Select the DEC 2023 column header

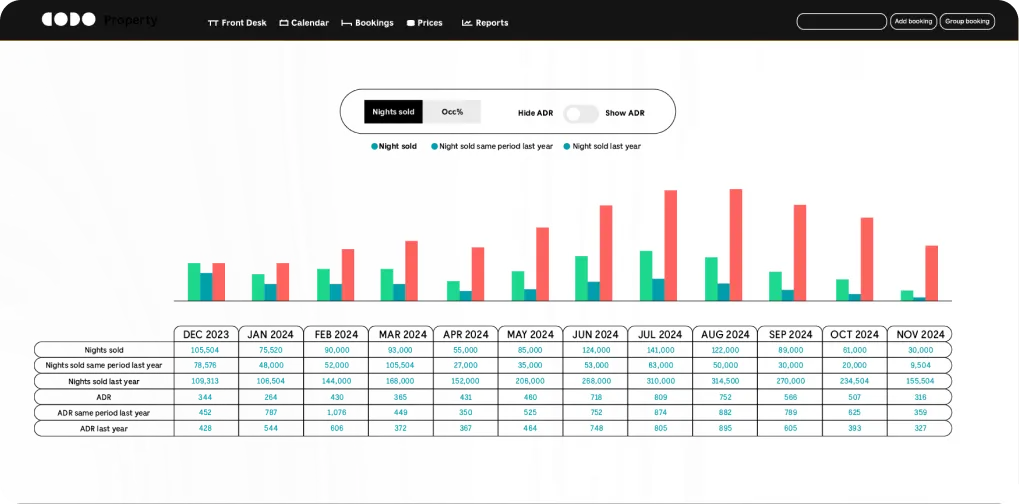[206, 334]
